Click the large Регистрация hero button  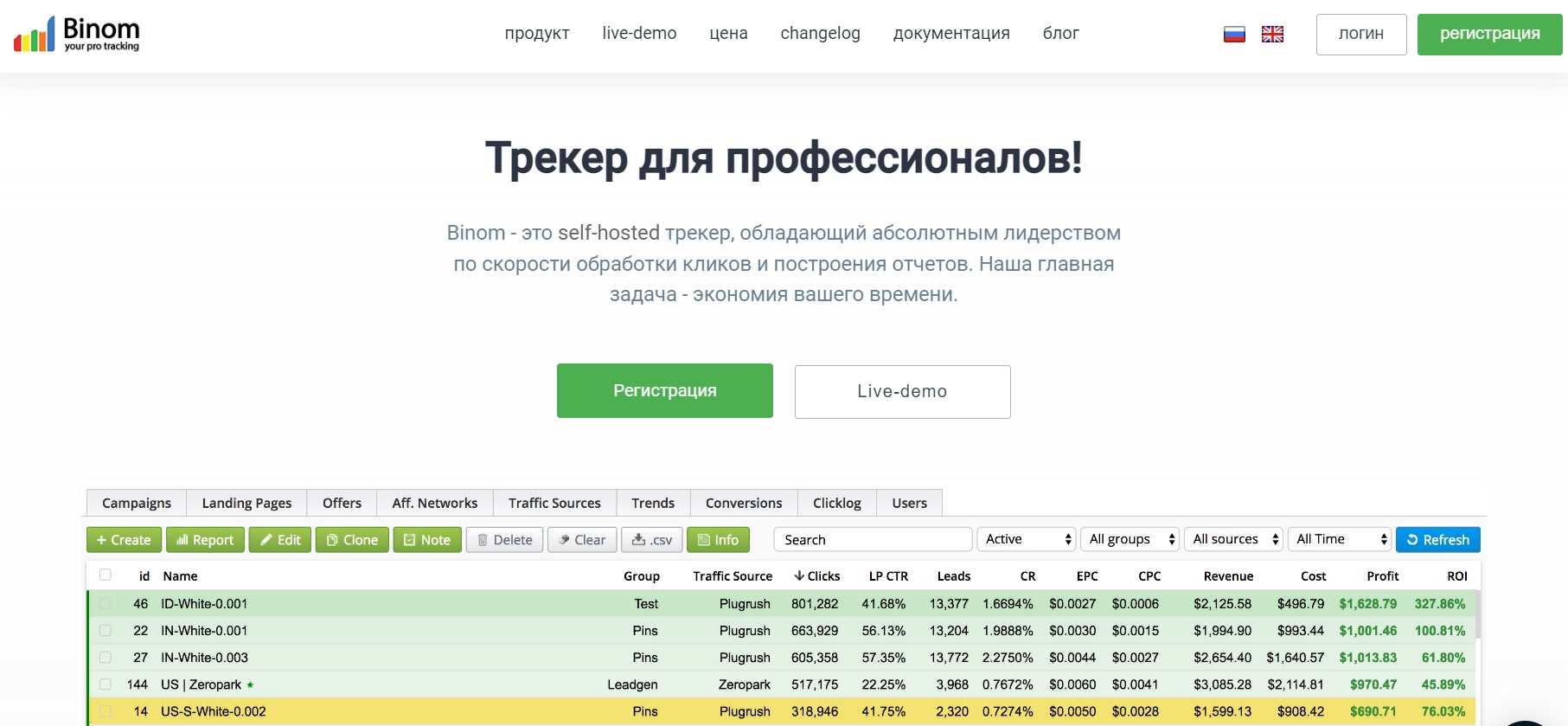[665, 391]
